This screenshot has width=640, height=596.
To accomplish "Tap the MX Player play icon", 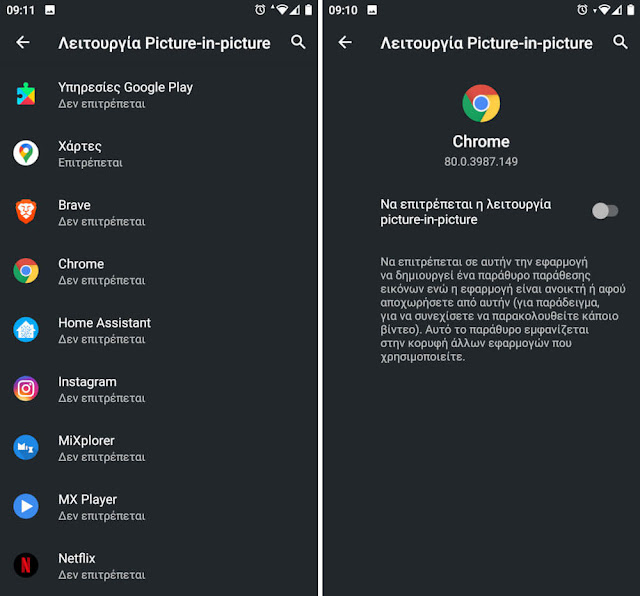I will pyautogui.click(x=26, y=506).
